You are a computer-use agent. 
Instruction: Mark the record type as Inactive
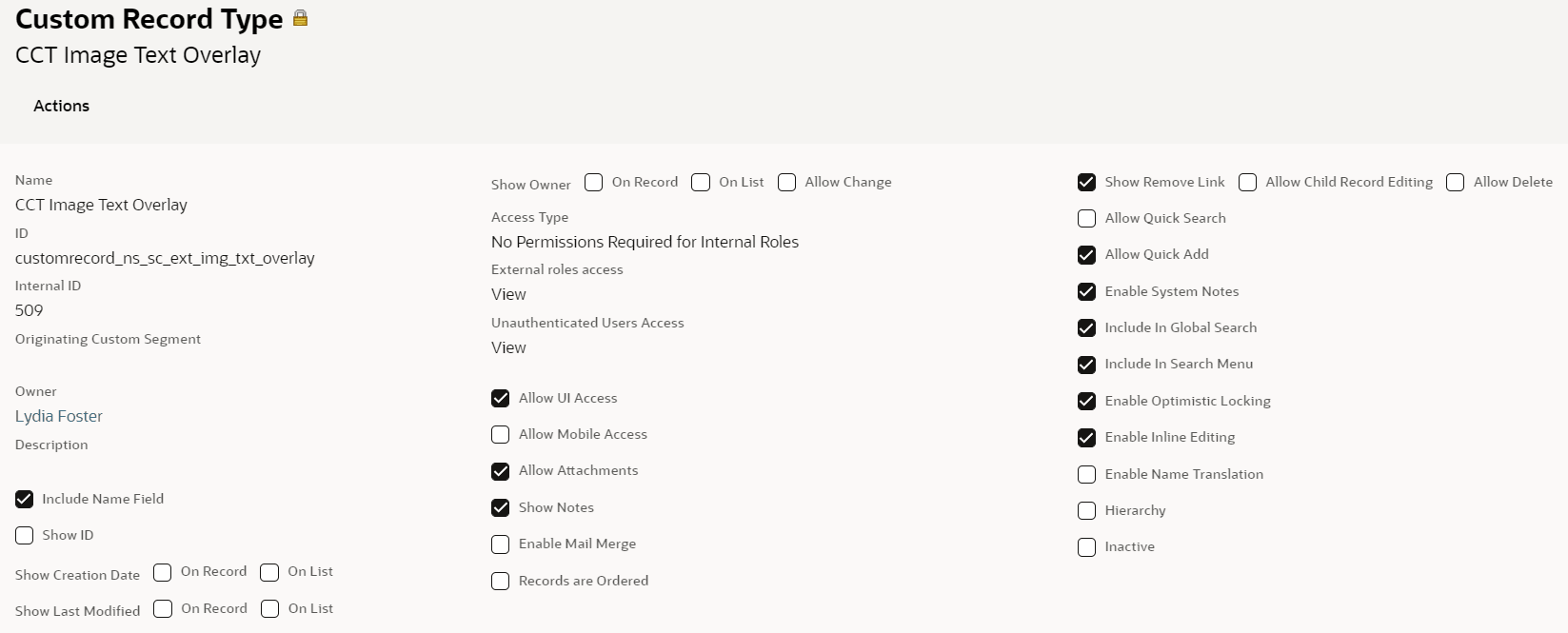coord(1086,547)
